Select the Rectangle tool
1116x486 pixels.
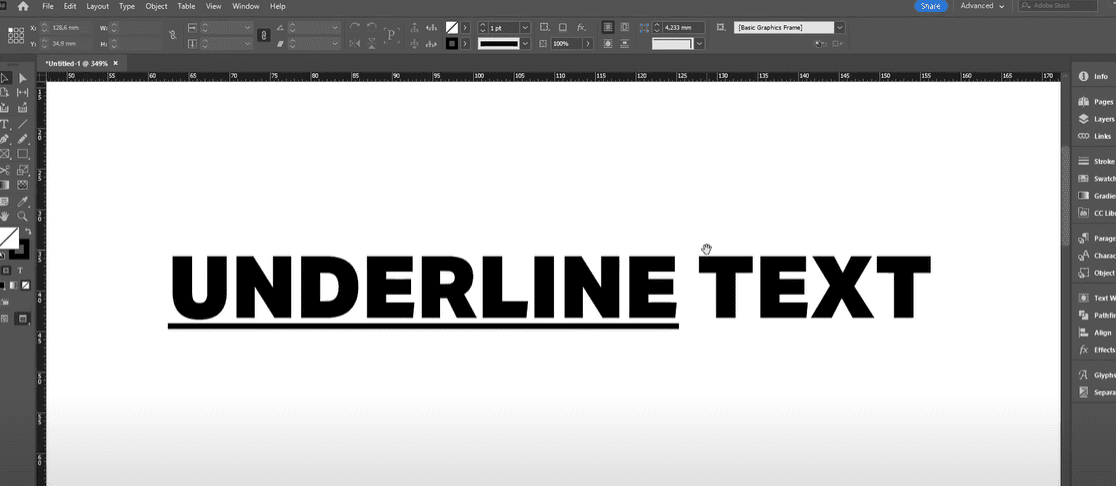pos(22,154)
